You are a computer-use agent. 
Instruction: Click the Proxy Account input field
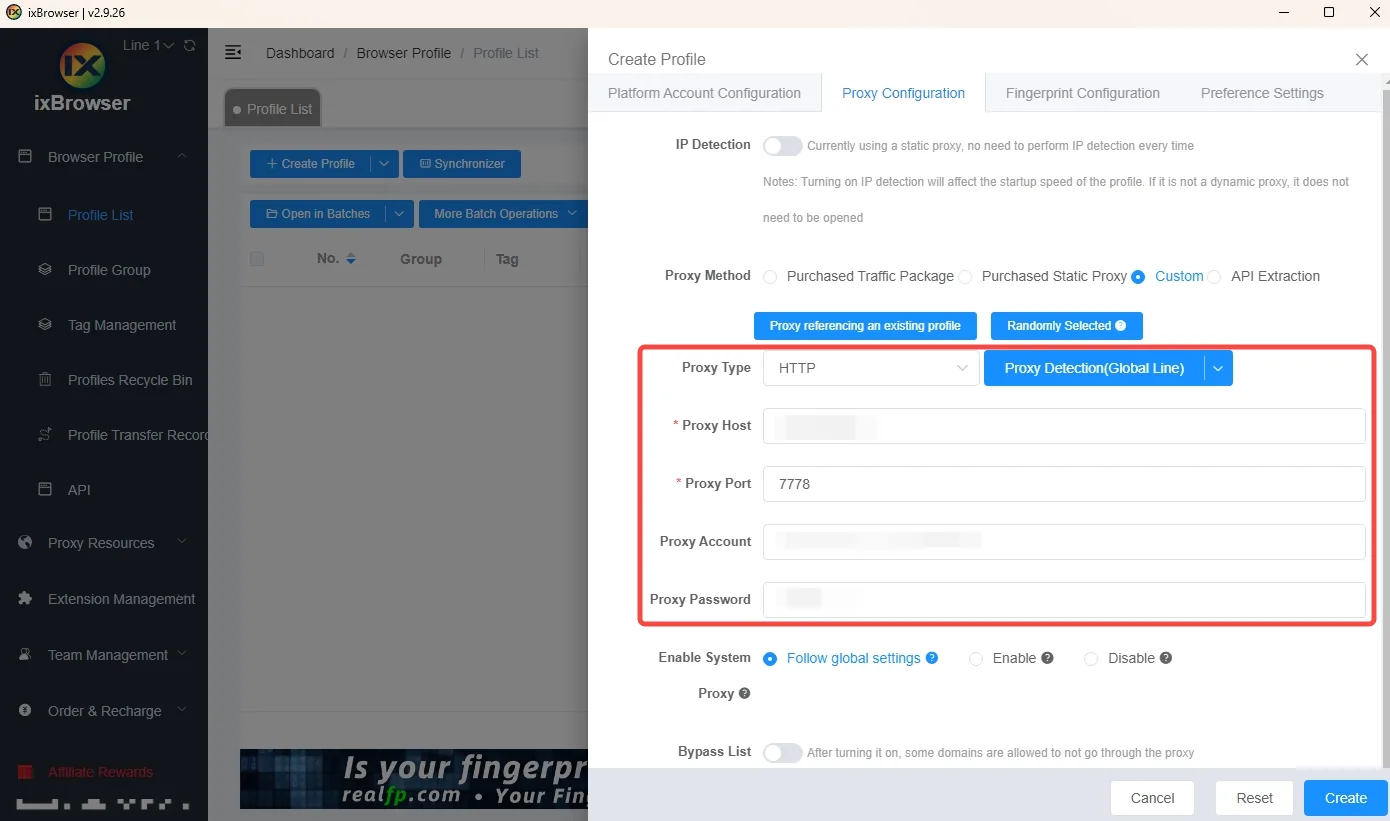pyautogui.click(x=1064, y=542)
